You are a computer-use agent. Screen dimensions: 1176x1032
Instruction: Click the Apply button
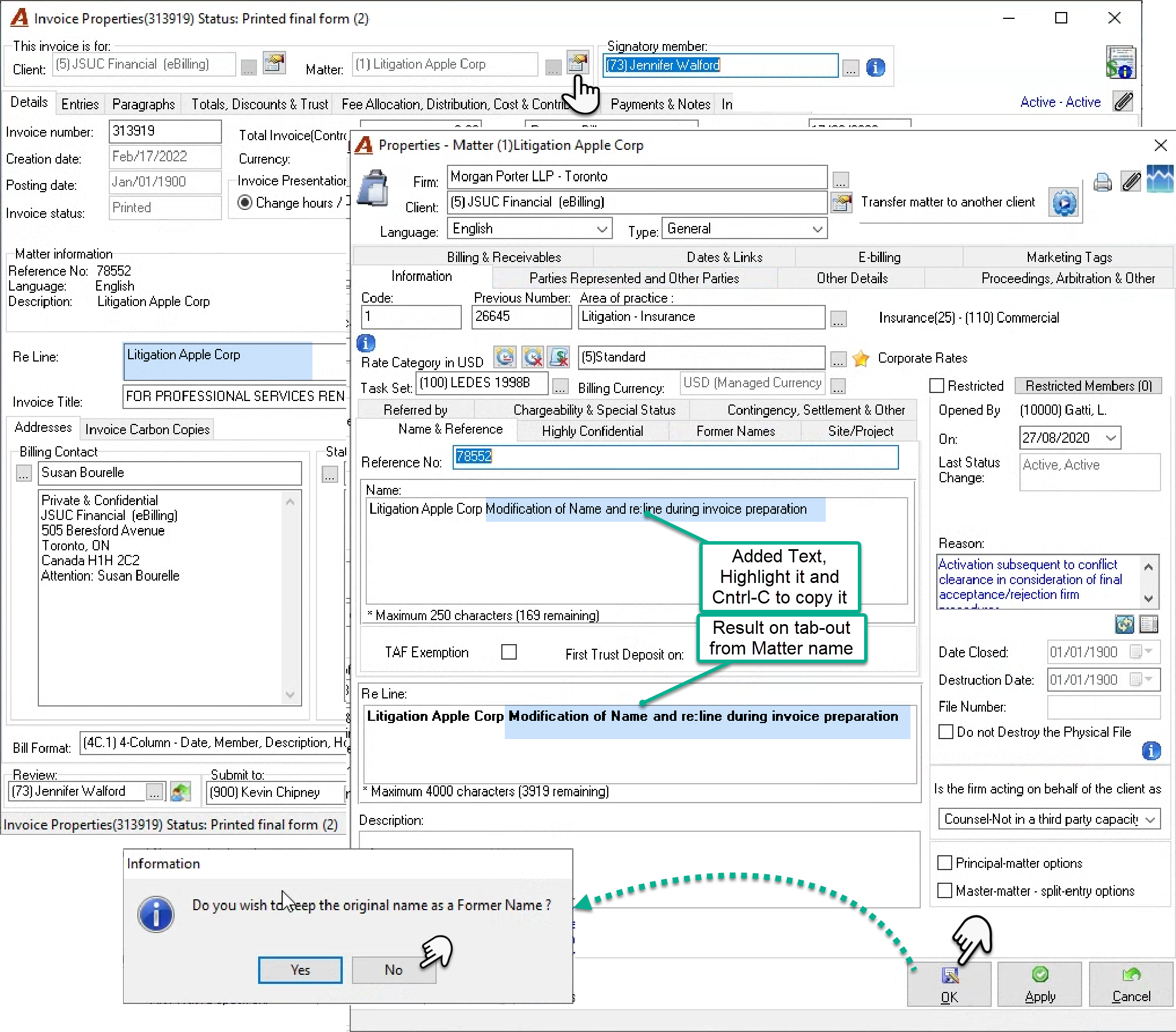coord(1039,984)
